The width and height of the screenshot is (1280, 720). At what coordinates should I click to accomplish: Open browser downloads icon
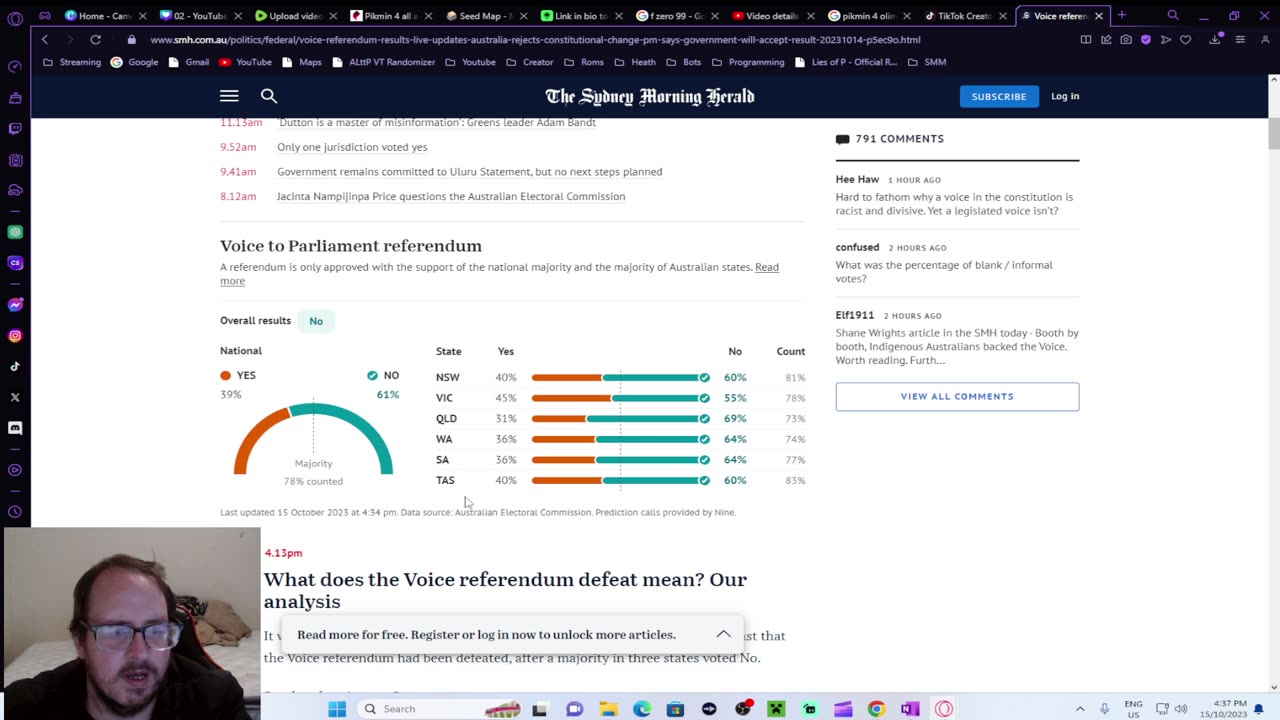(1215, 39)
